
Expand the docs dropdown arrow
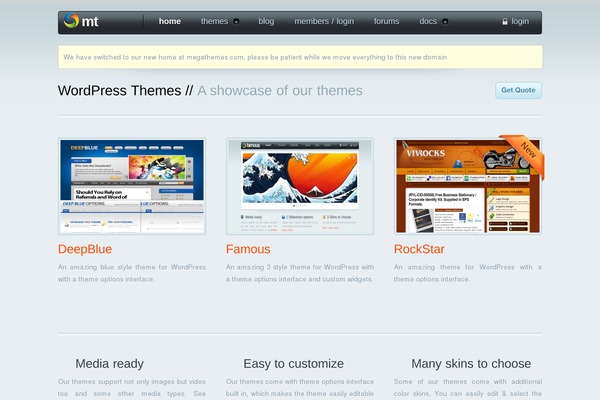pyautogui.click(x=445, y=22)
